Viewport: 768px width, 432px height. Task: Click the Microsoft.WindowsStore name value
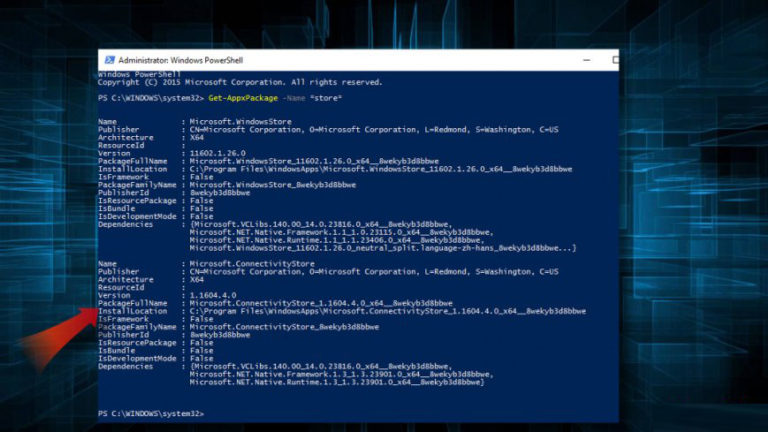pyautogui.click(x=226, y=121)
